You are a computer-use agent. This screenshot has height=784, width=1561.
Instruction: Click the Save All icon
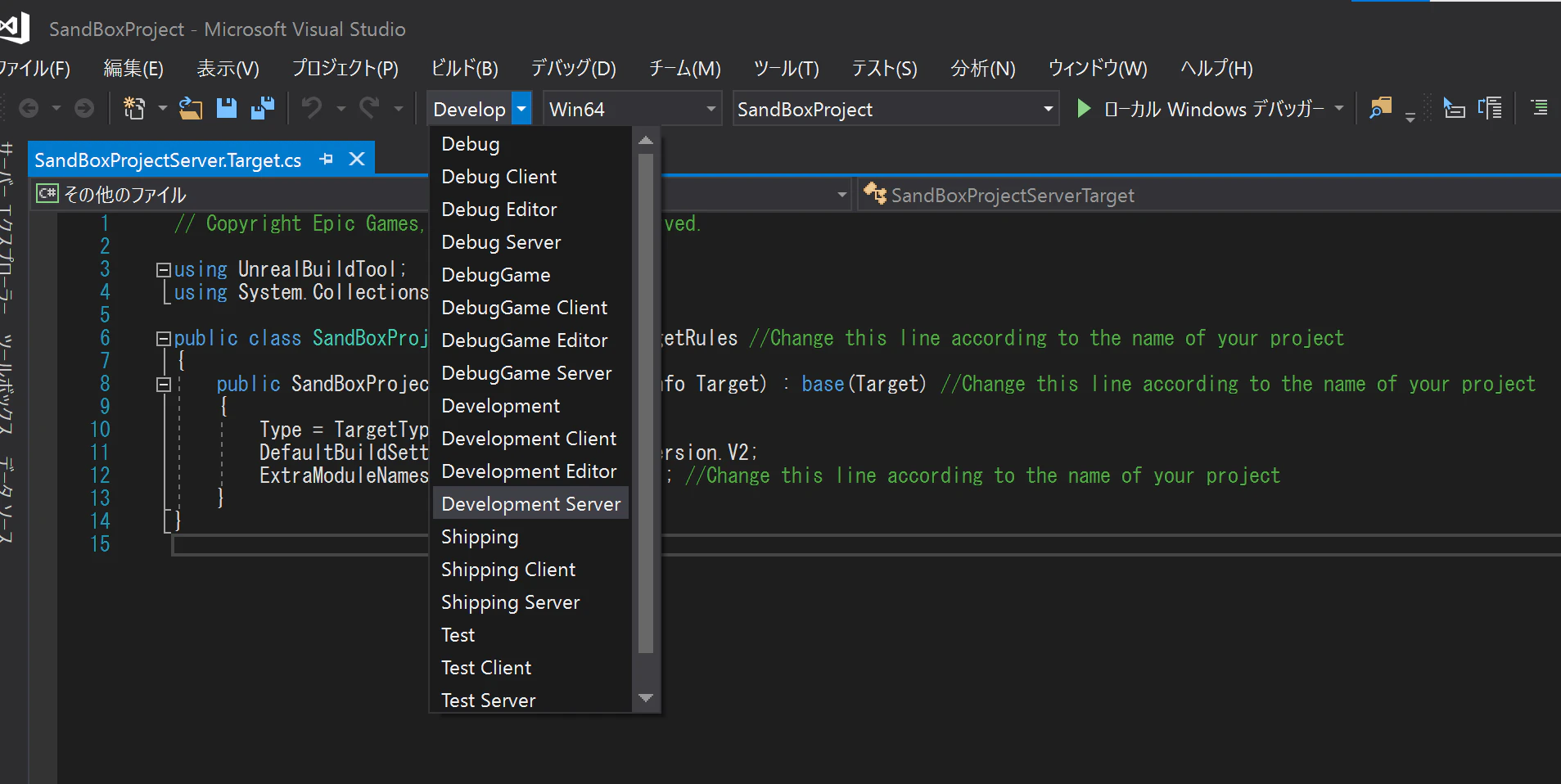[x=263, y=108]
